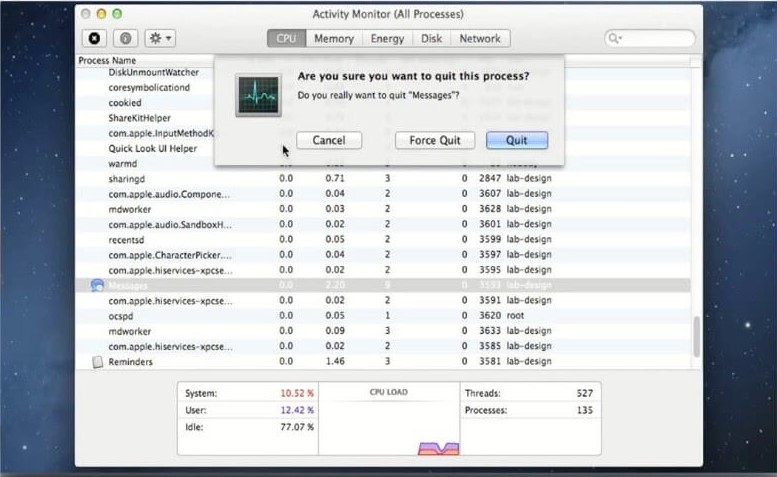Image resolution: width=777 pixels, height=477 pixels.
Task: Confirm with the Quit button
Action: tap(517, 140)
